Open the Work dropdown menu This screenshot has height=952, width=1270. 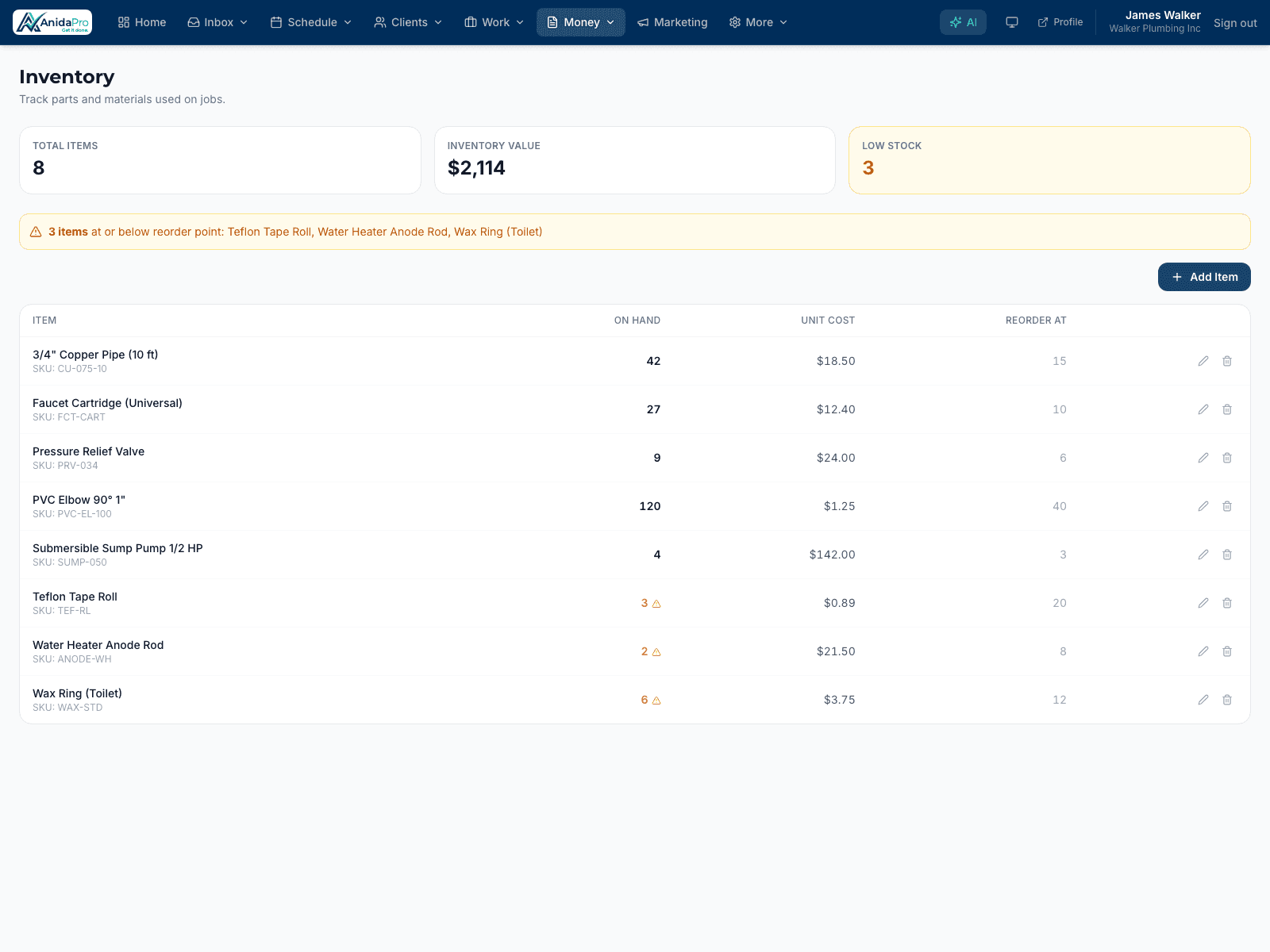tap(494, 22)
